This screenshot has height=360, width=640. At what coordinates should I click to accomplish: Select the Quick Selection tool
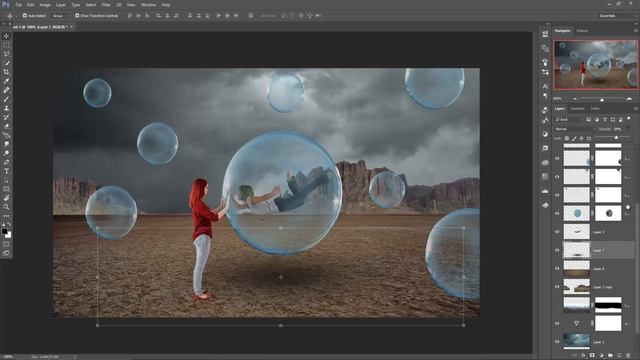click(x=6, y=63)
